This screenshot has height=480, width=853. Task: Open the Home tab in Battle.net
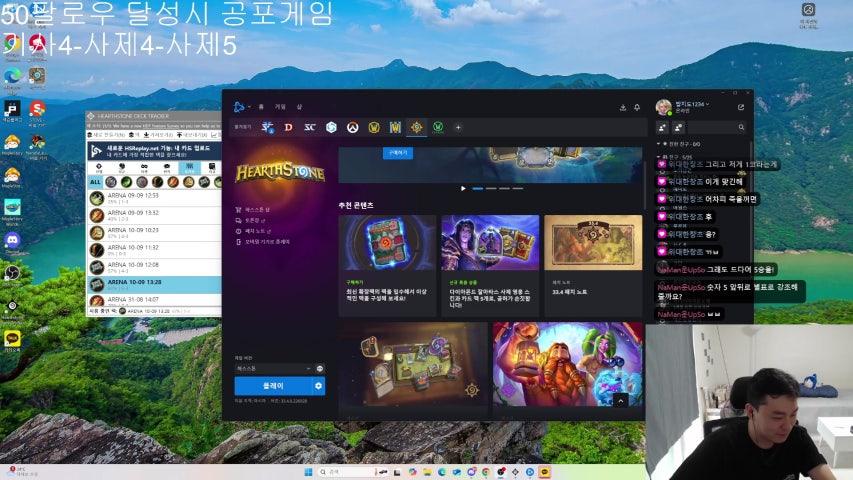click(x=261, y=107)
